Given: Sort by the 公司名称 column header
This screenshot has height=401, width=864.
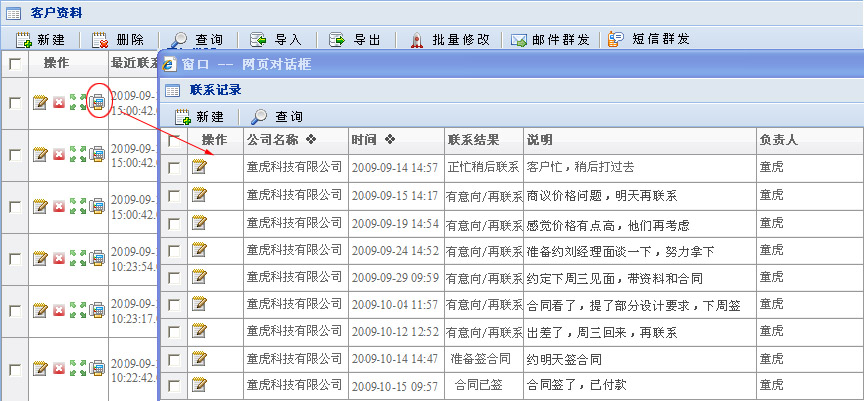Looking at the screenshot, I should coord(281,140).
